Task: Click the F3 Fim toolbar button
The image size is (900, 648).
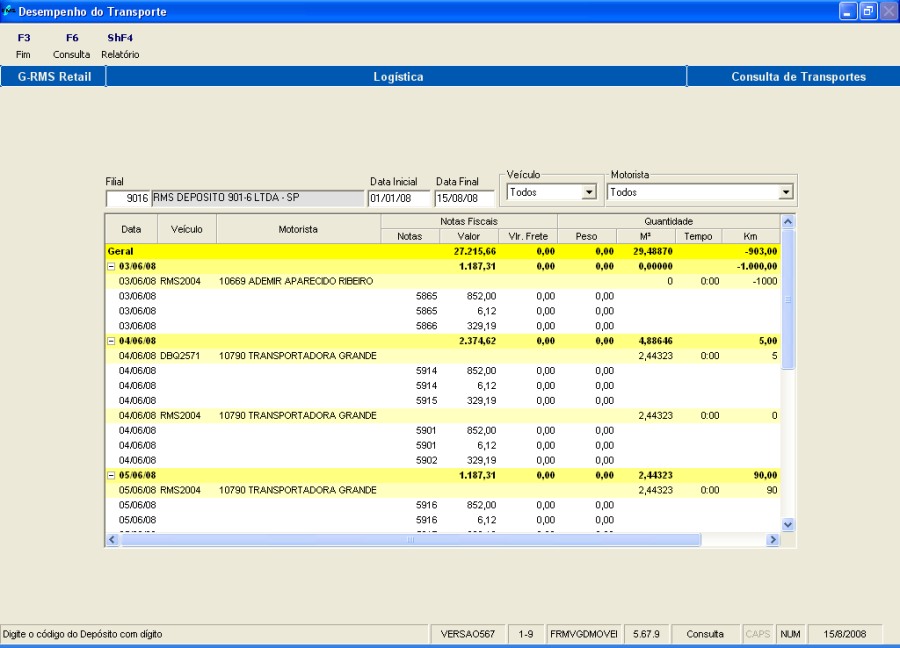Action: (24, 46)
